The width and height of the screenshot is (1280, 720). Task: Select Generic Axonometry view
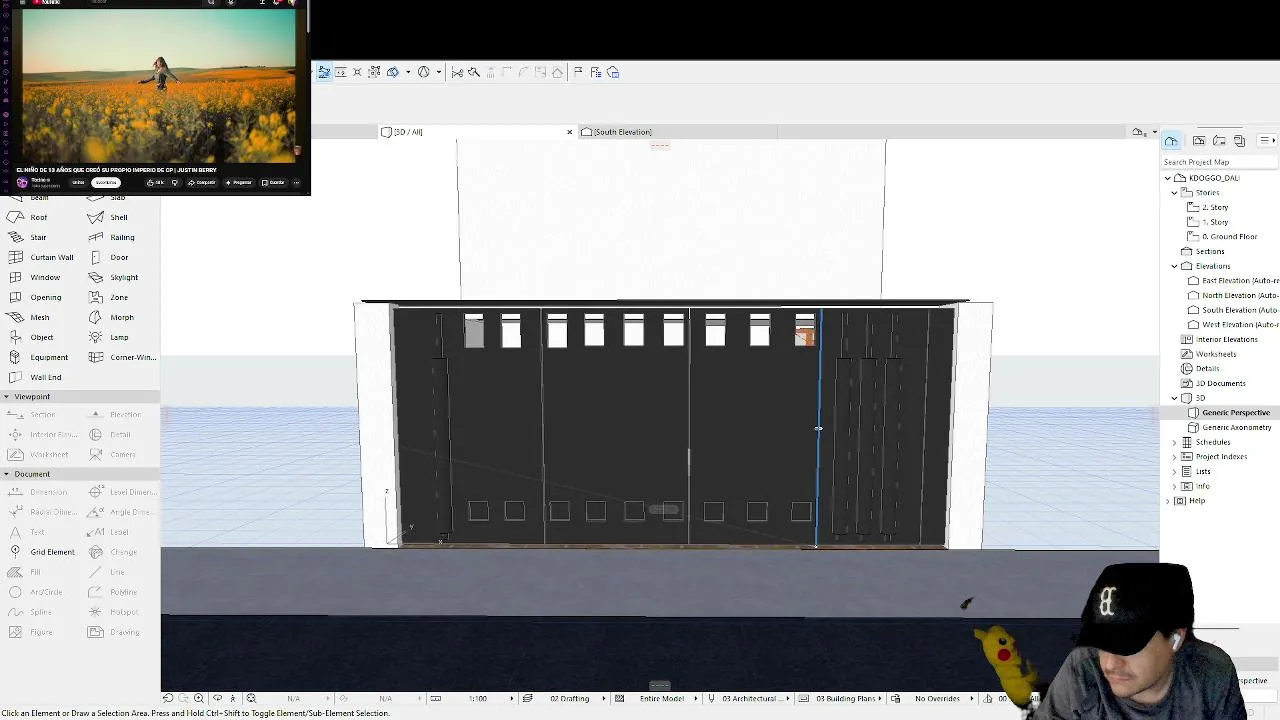coord(1229,427)
